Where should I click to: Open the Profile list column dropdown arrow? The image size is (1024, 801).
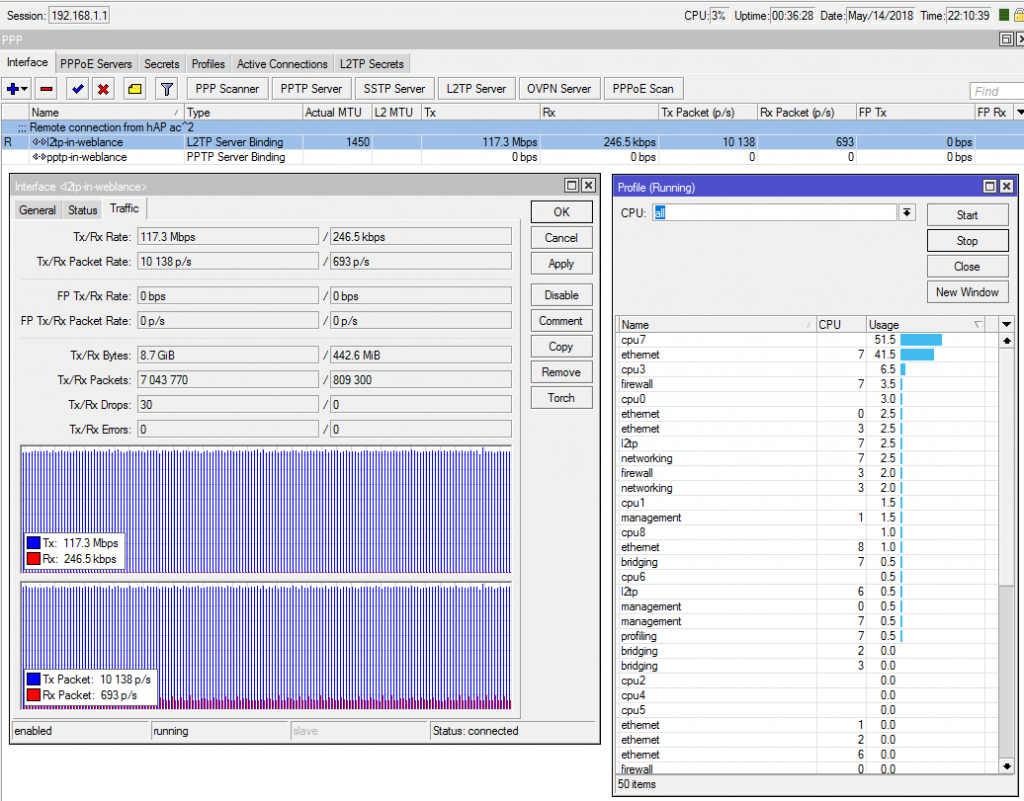click(x=1006, y=325)
